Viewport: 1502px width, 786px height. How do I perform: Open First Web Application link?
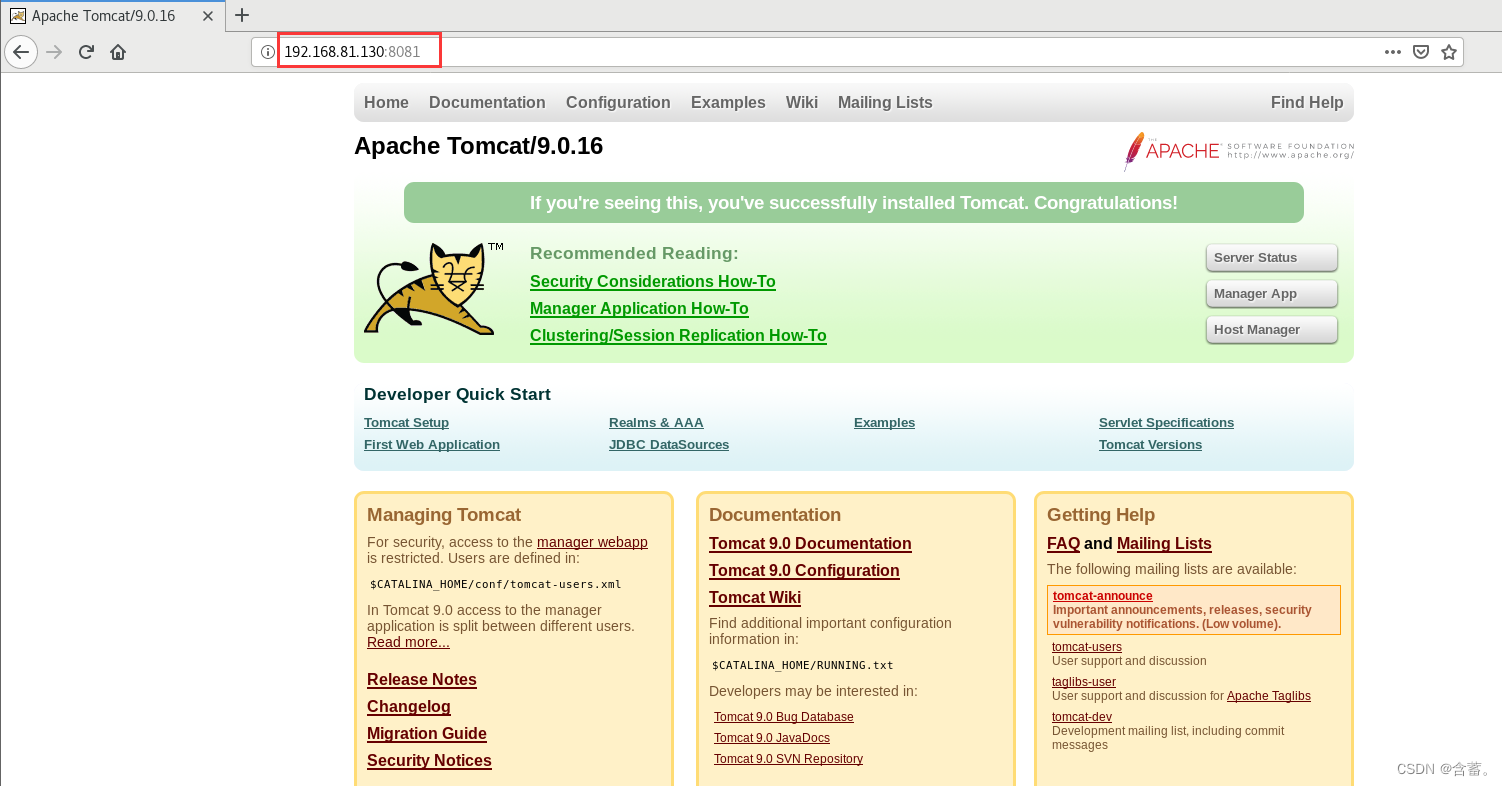(x=432, y=445)
